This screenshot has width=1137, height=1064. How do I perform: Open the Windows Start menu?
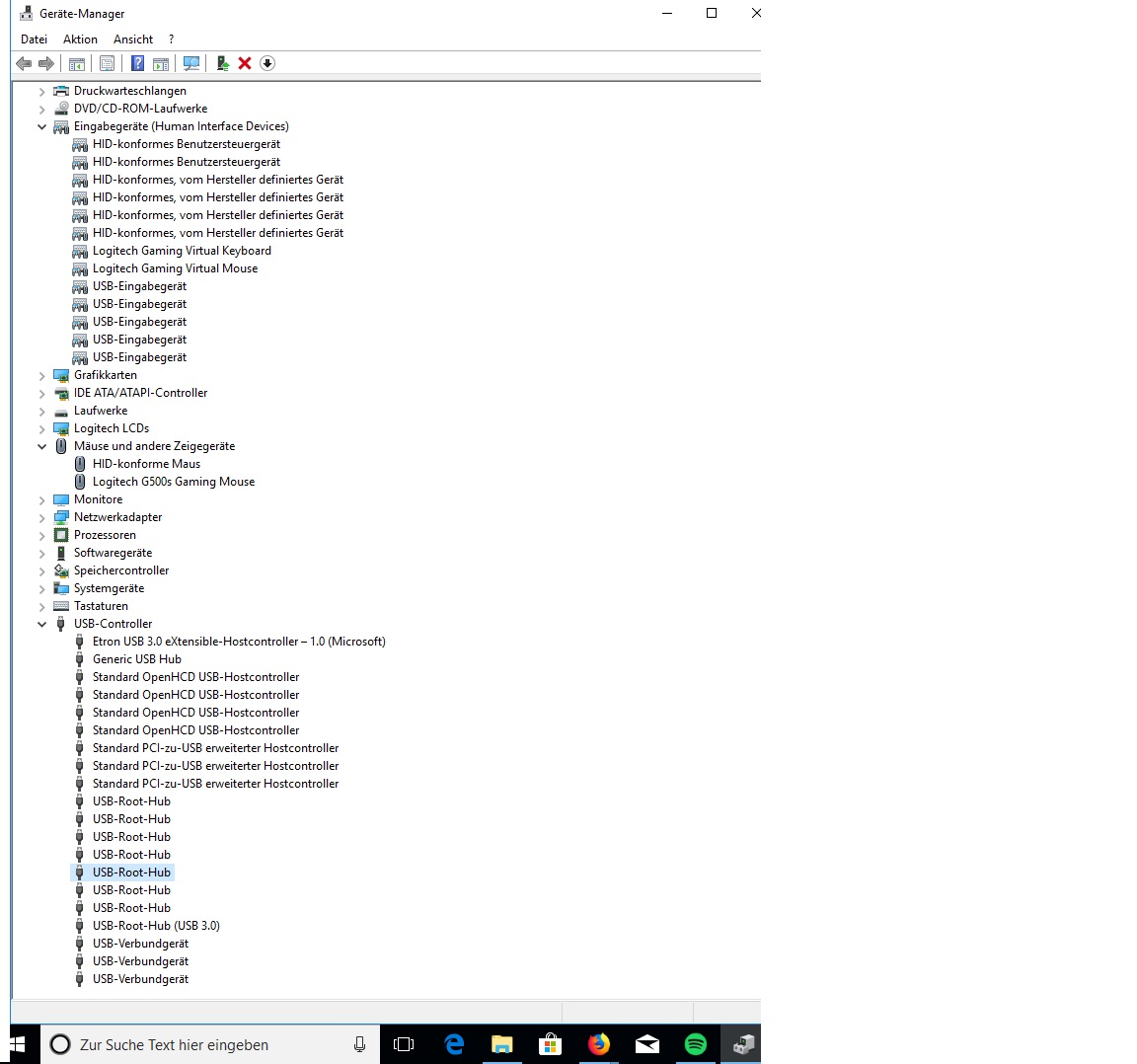[19, 1044]
